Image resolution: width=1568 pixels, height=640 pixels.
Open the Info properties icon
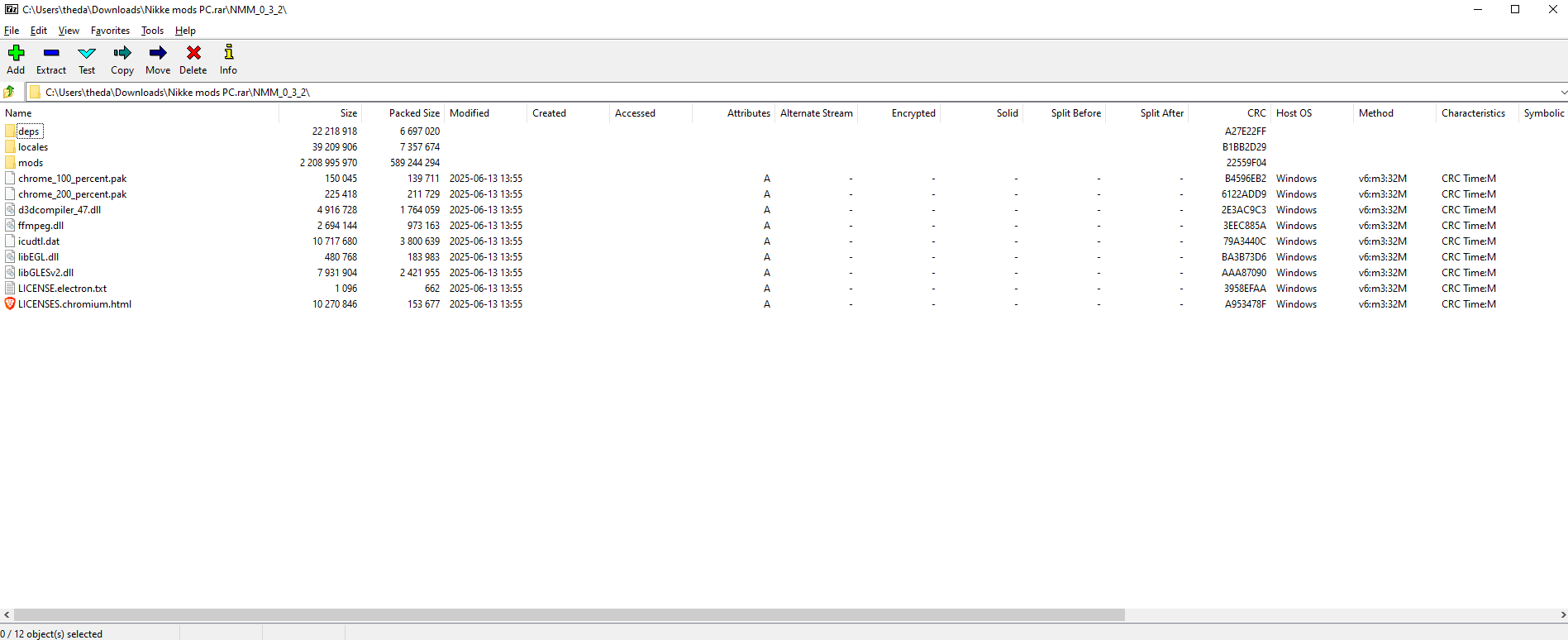pyautogui.click(x=229, y=53)
